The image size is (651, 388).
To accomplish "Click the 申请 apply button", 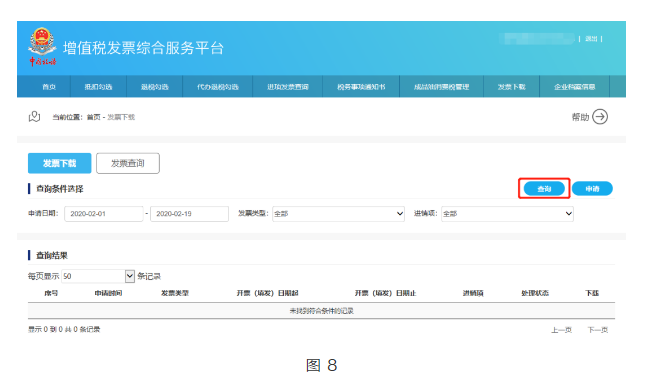I will pyautogui.click(x=592, y=189).
